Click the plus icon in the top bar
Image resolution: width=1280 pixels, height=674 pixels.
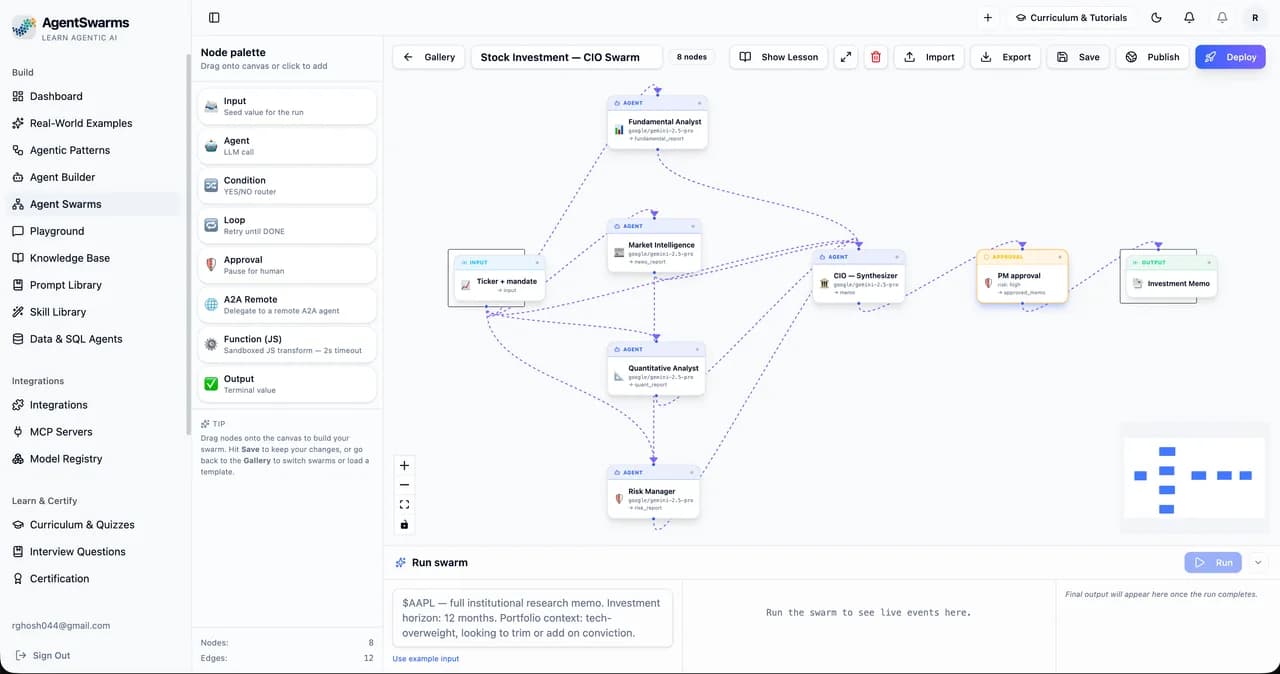988,17
